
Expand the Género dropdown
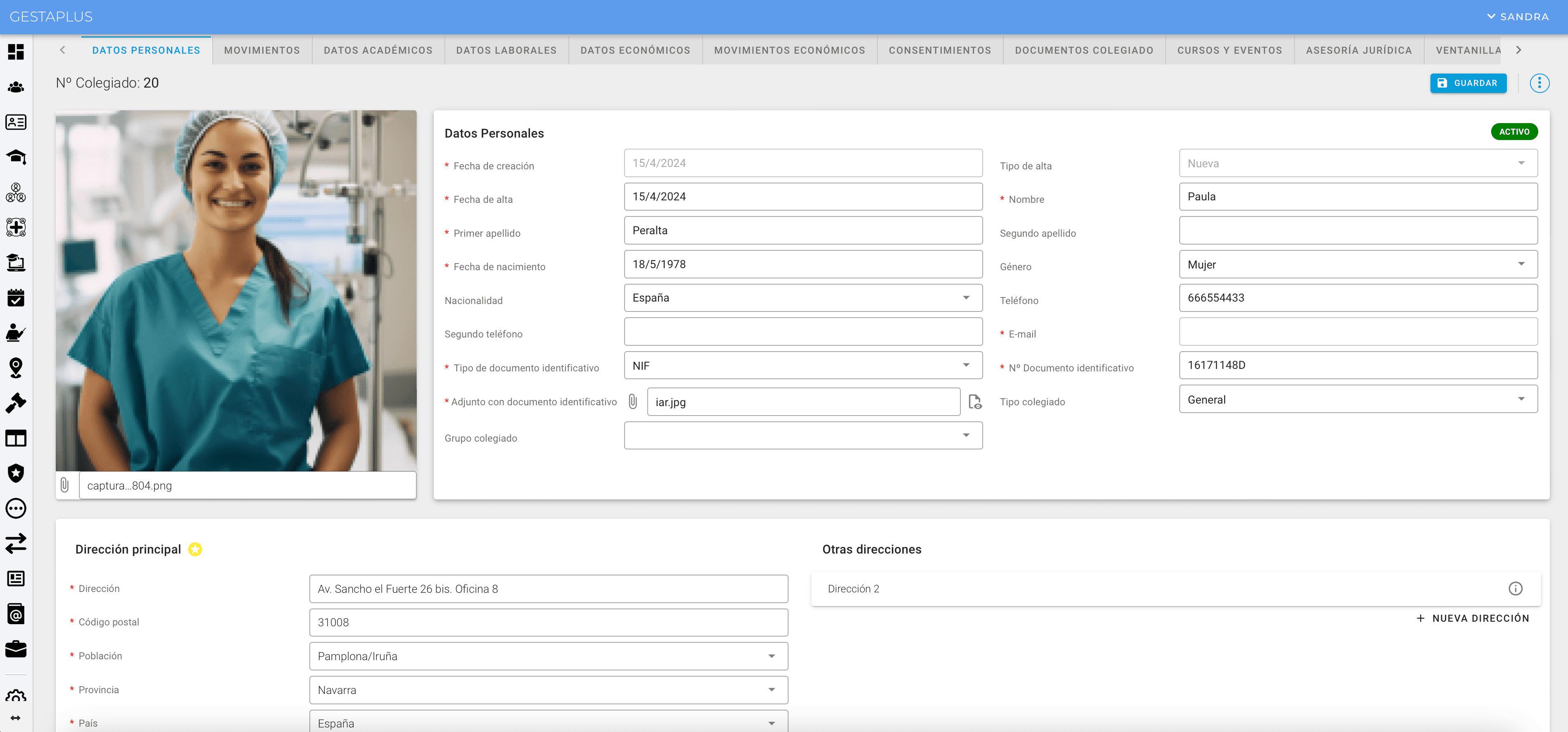pyautogui.click(x=1358, y=264)
